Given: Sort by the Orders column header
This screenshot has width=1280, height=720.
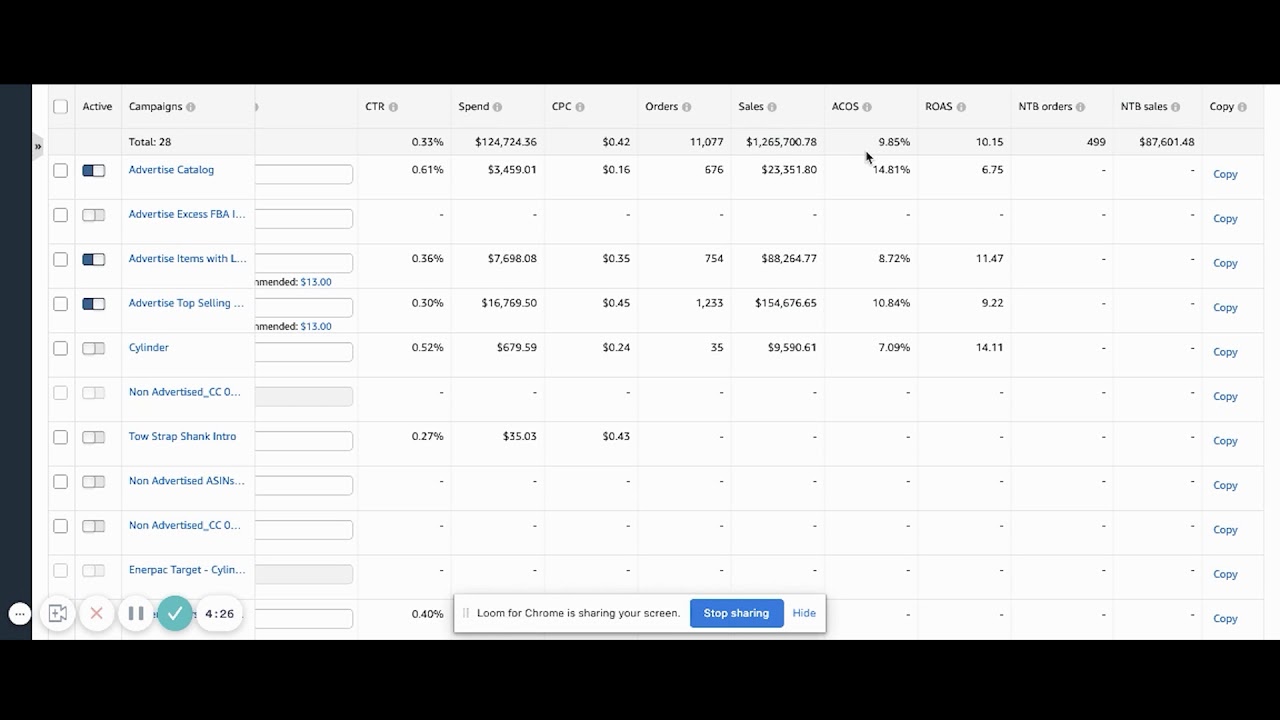Looking at the screenshot, I should click(662, 107).
